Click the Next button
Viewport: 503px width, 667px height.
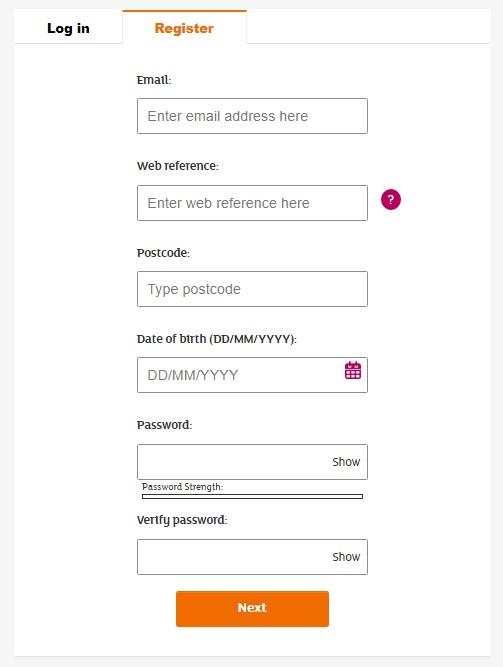(252, 608)
